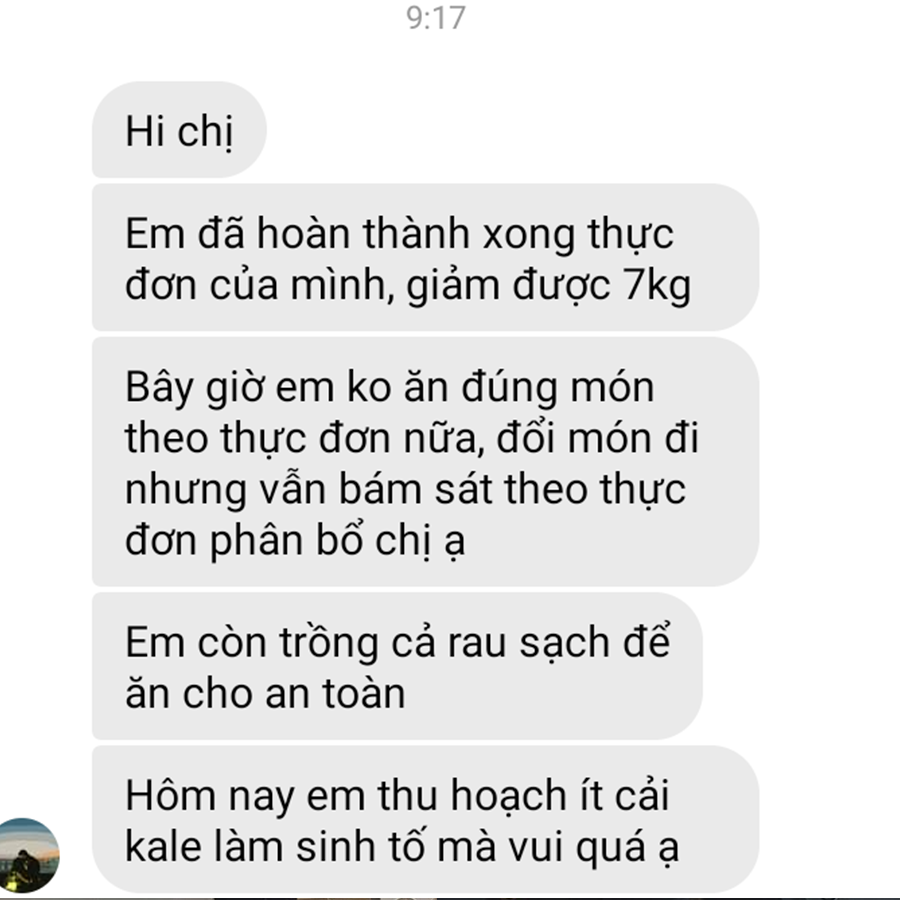Select the "Bây giờ em ko ăn" message
The height and width of the screenshot is (900, 900).
point(425,461)
